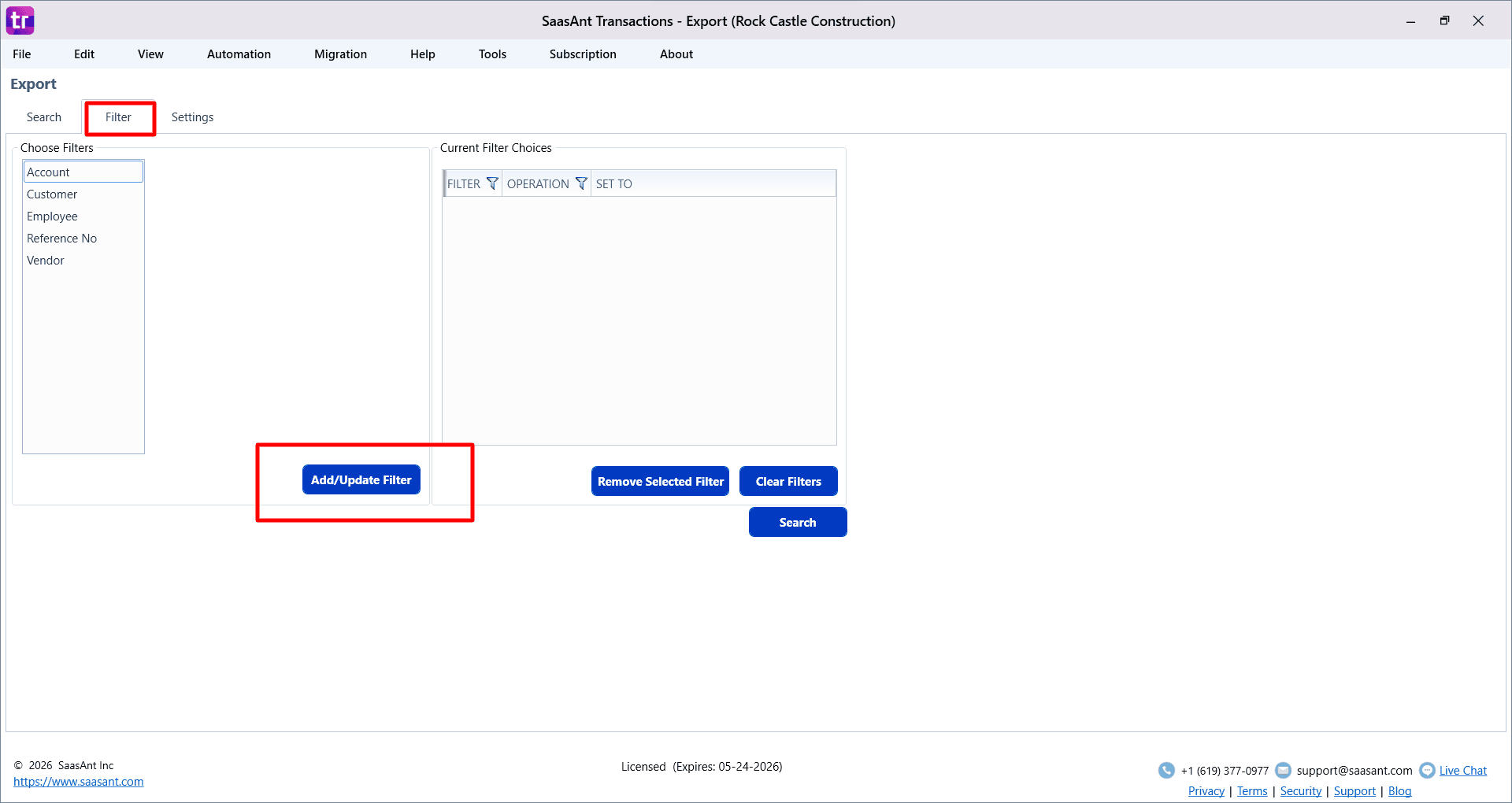The height and width of the screenshot is (803, 1512).
Task: Open the File menu
Action: pyautogui.click(x=22, y=54)
